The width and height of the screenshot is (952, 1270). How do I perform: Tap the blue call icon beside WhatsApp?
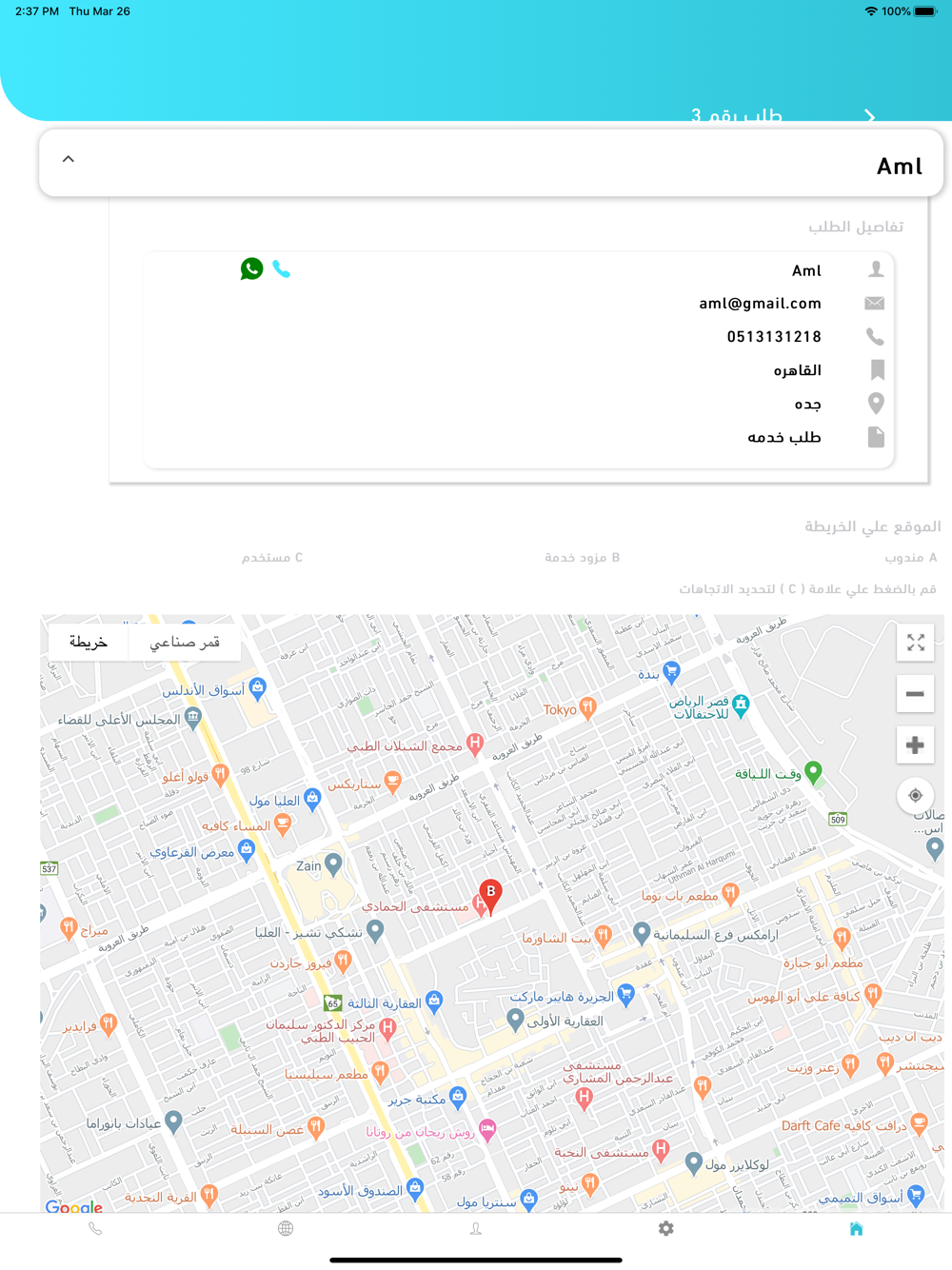282,269
